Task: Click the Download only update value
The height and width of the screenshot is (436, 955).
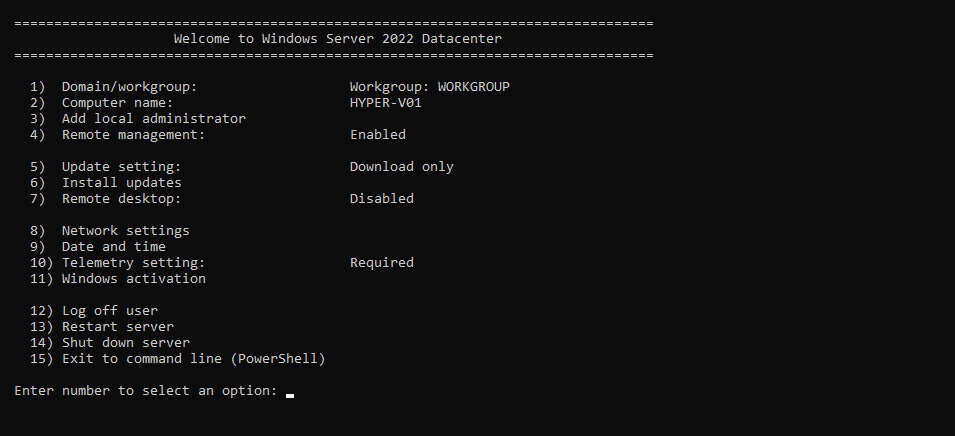Action: coord(401,167)
